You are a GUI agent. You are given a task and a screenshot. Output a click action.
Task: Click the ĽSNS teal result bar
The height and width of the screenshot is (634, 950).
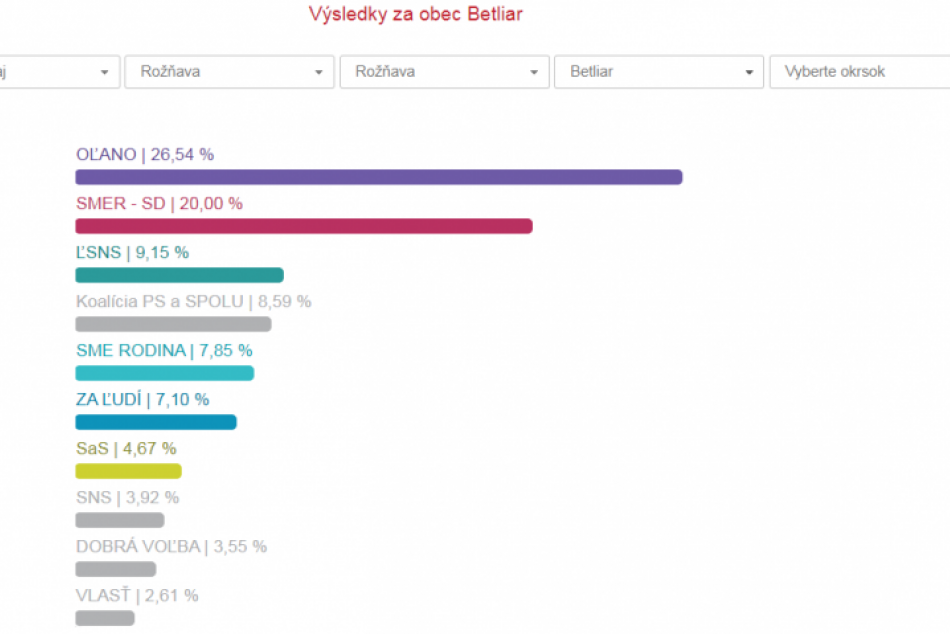[x=179, y=274]
